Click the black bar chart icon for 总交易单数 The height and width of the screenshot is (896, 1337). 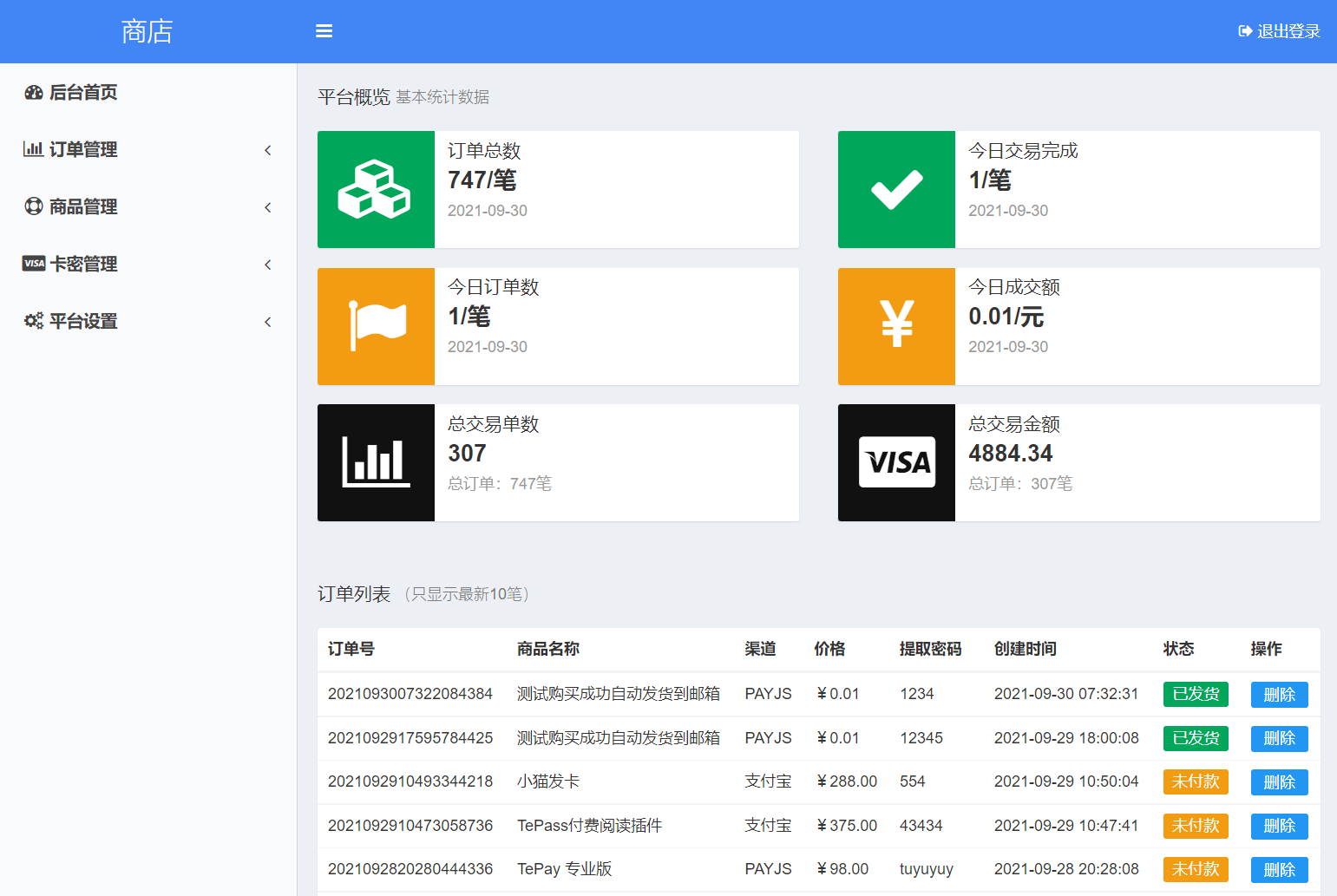(375, 462)
